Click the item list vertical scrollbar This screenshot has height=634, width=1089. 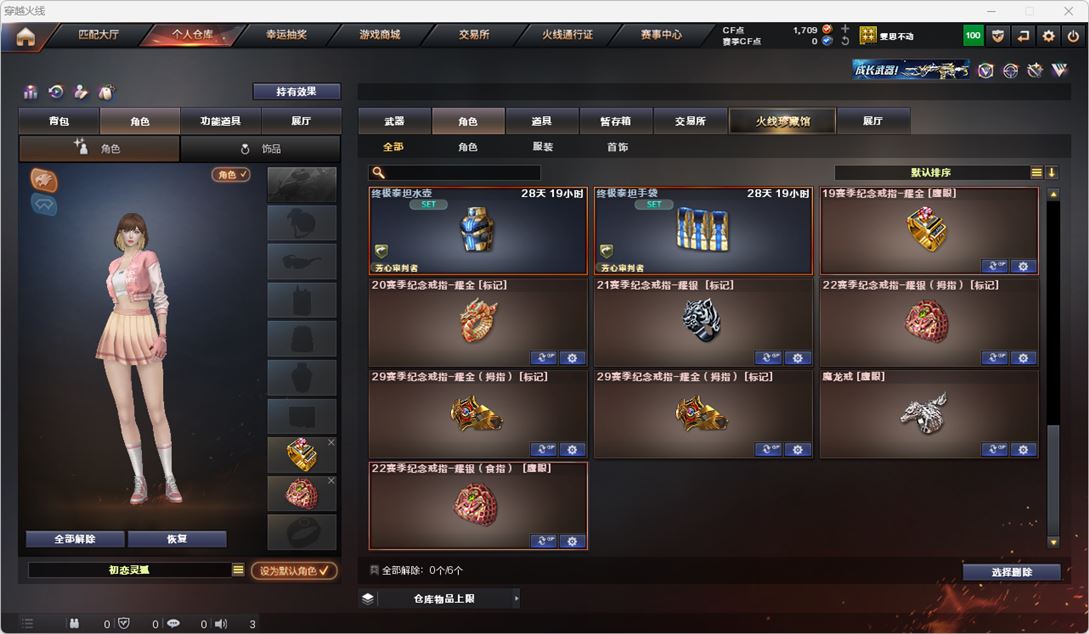pos(1053,368)
